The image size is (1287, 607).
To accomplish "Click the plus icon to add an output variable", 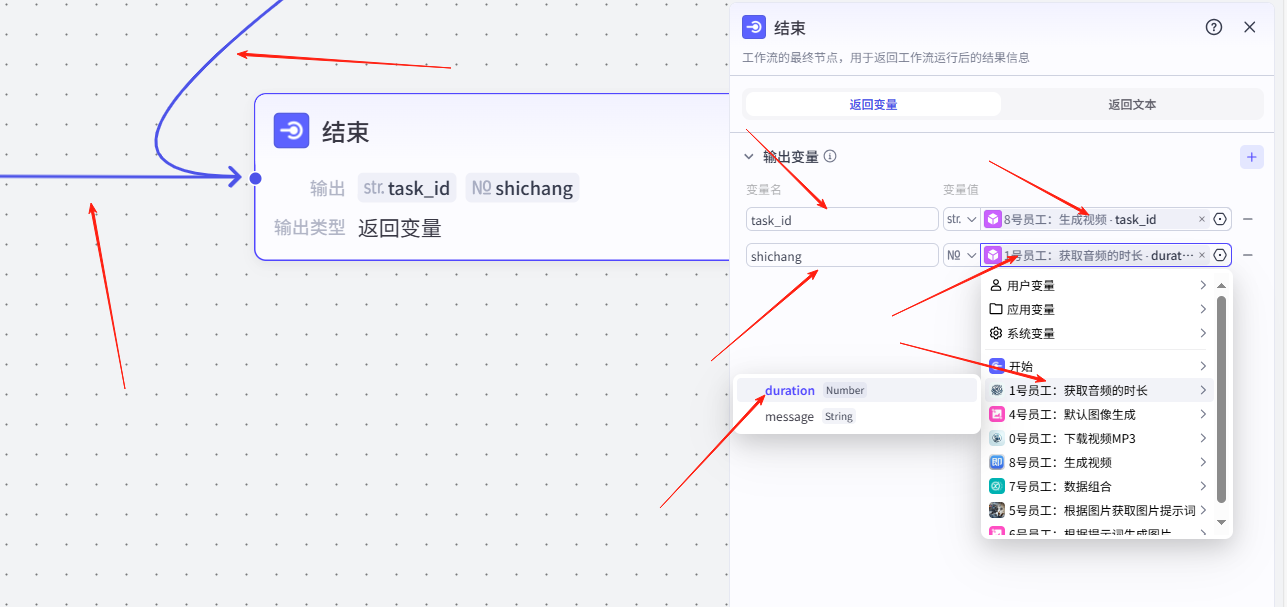I will click(1251, 157).
